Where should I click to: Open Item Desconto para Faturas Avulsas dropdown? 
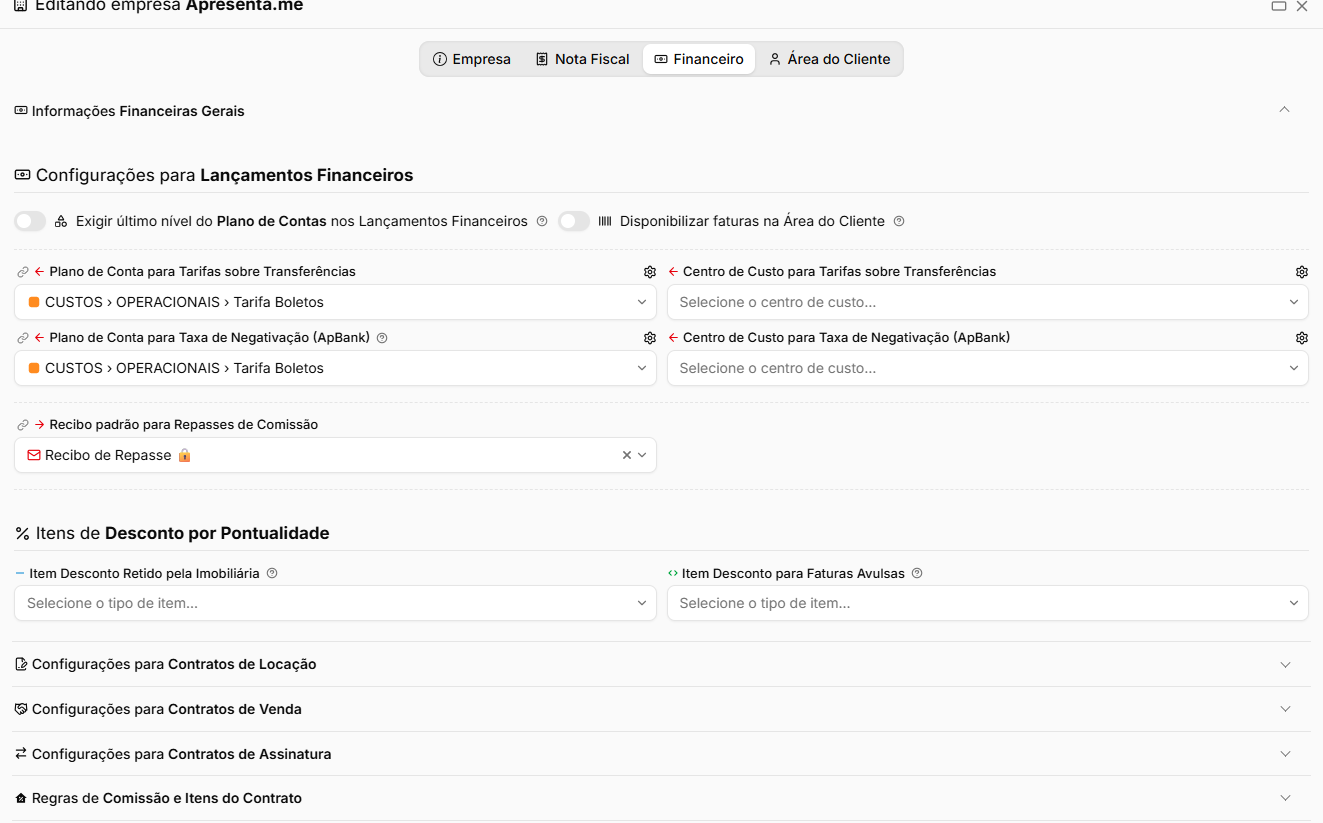point(988,603)
